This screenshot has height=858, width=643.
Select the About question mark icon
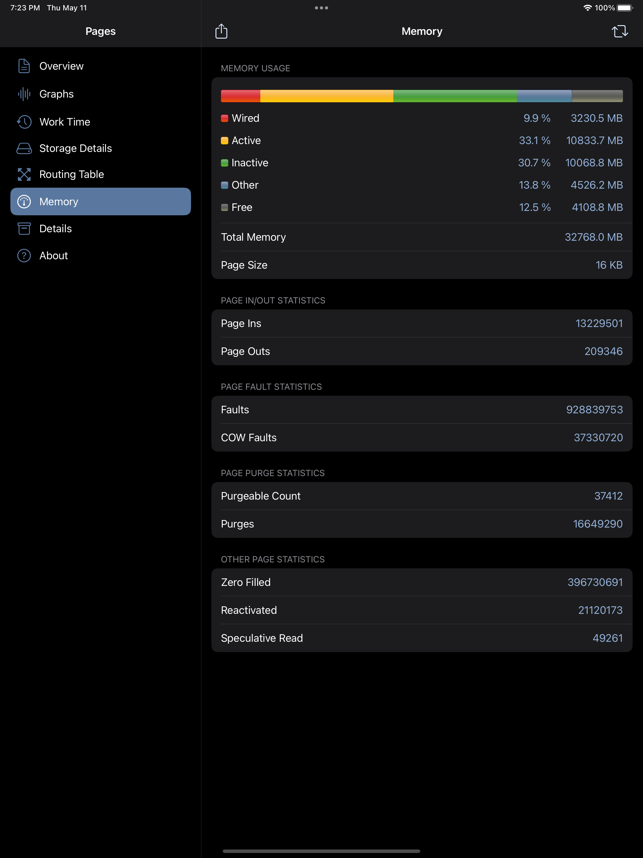24,256
